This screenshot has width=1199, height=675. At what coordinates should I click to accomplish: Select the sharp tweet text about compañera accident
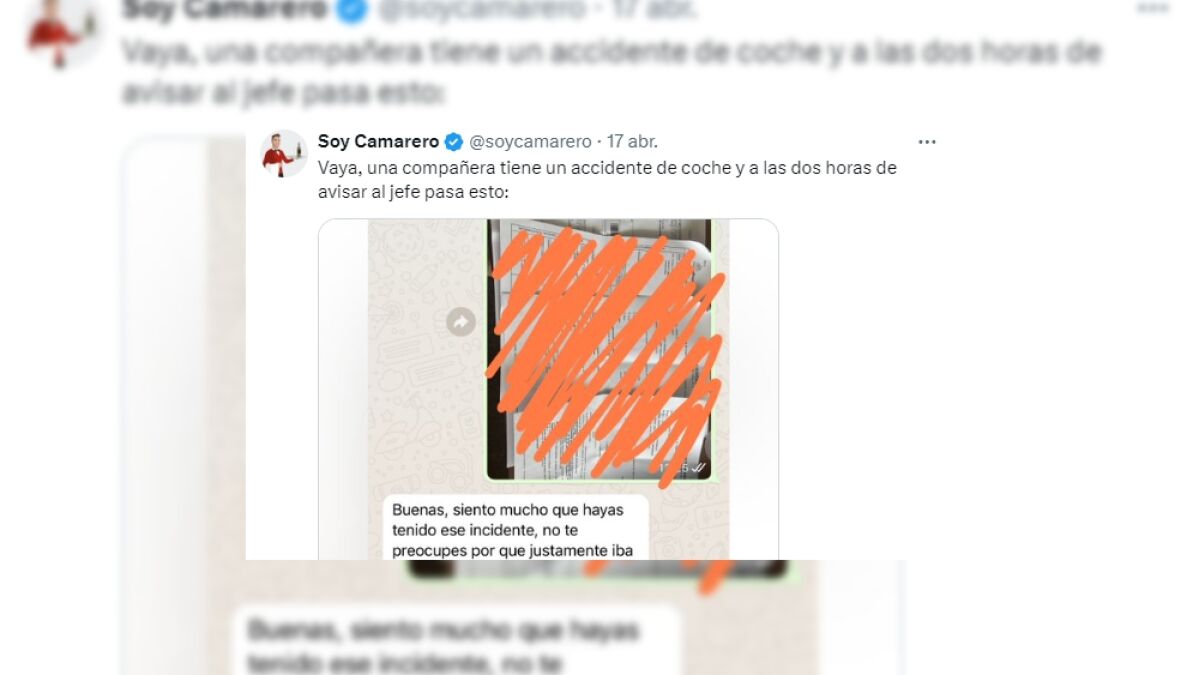click(x=607, y=180)
